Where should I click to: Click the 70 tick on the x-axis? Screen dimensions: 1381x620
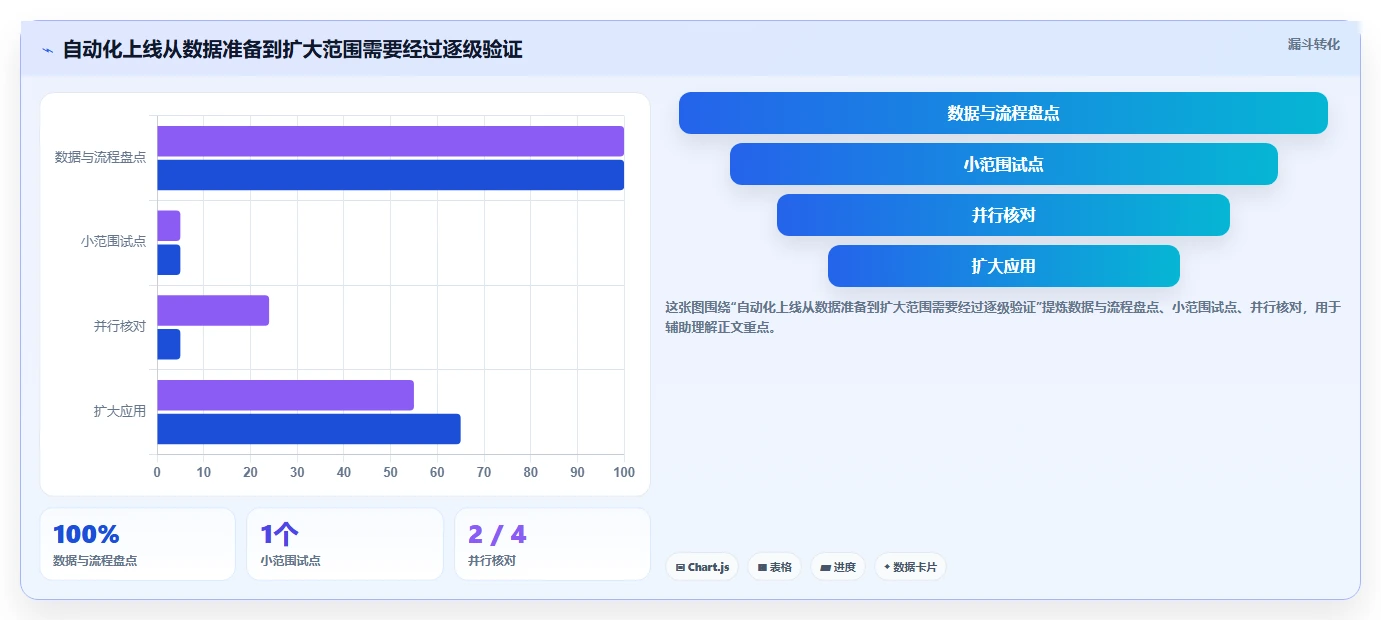click(x=484, y=472)
